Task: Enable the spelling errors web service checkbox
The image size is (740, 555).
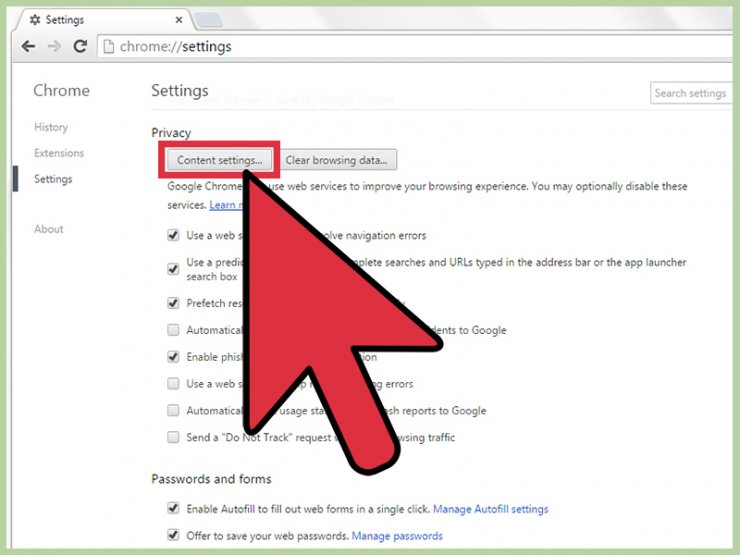Action: [173, 384]
